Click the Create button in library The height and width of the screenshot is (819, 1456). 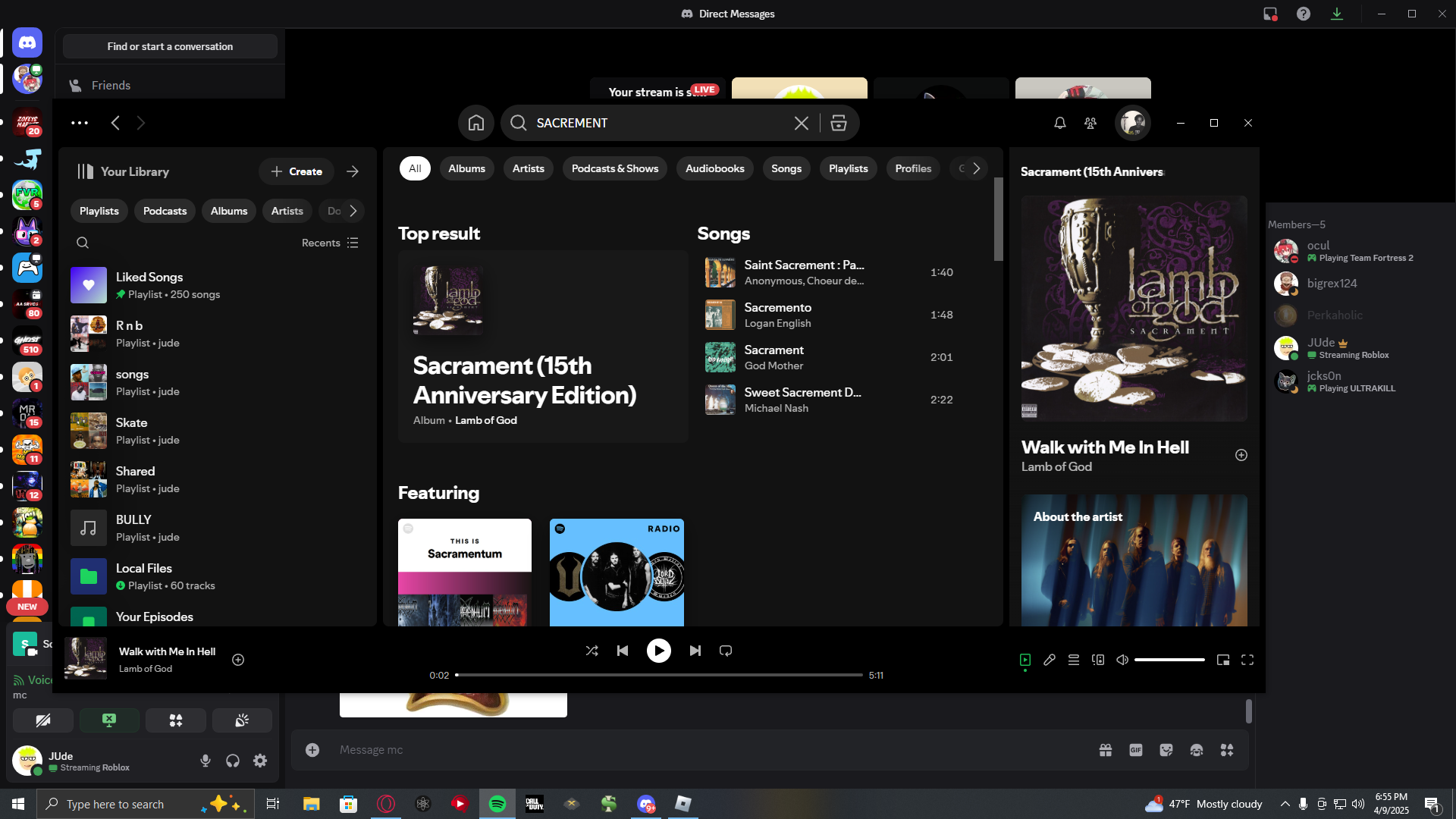[297, 171]
